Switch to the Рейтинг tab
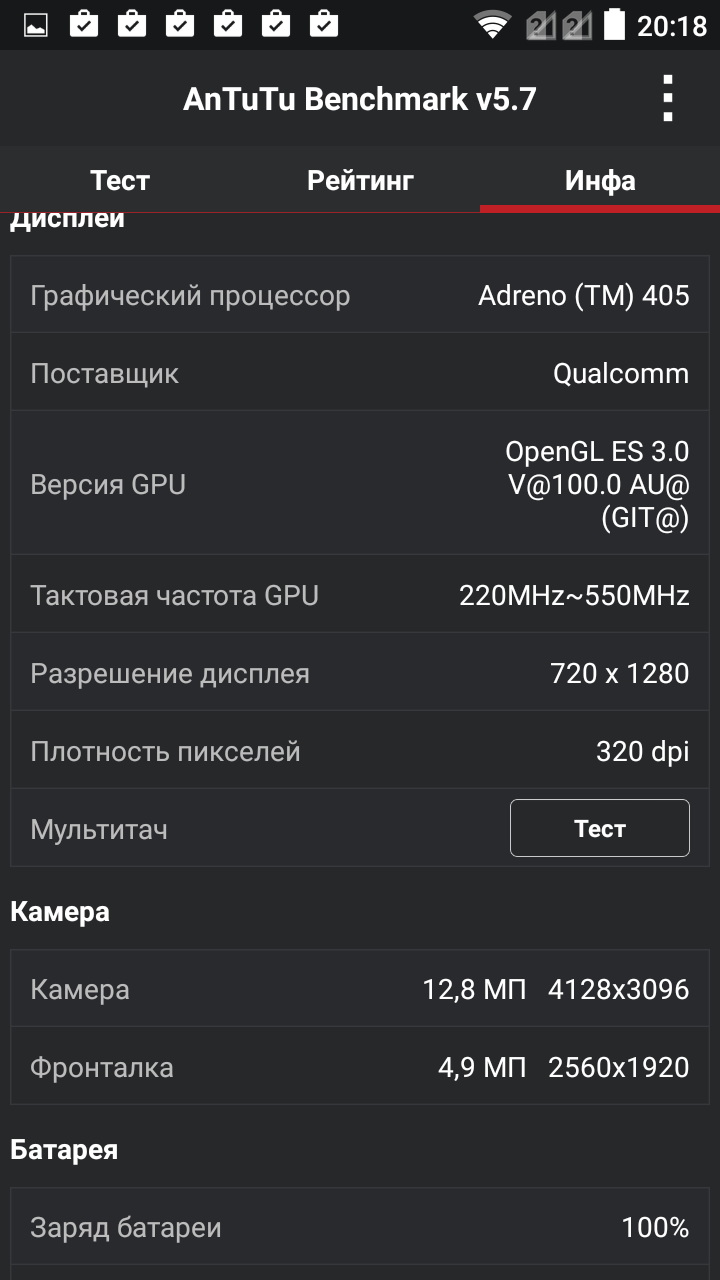The height and width of the screenshot is (1280, 720). pos(360,180)
